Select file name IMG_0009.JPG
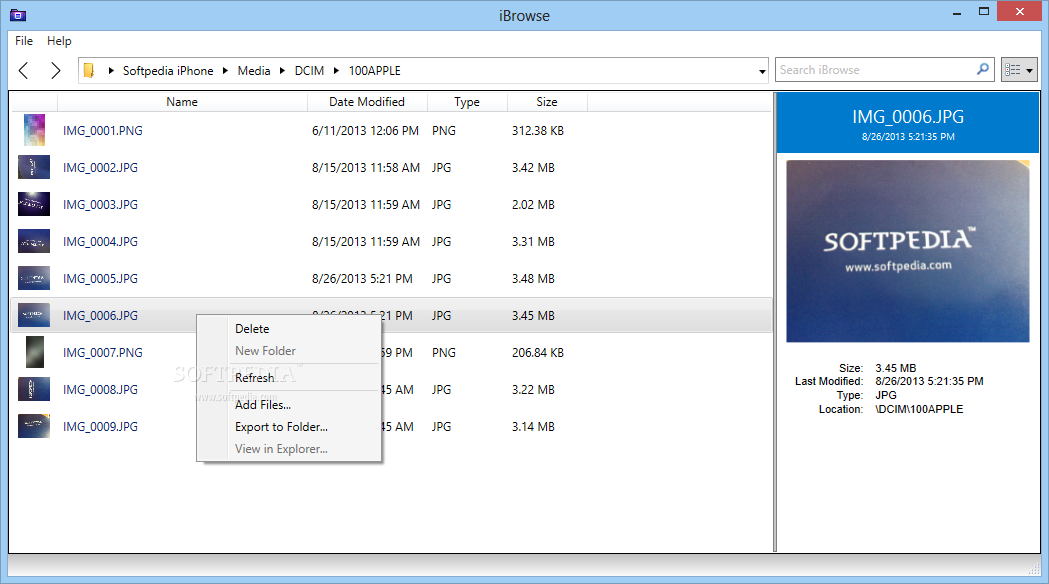The image size is (1049, 584). [x=100, y=427]
